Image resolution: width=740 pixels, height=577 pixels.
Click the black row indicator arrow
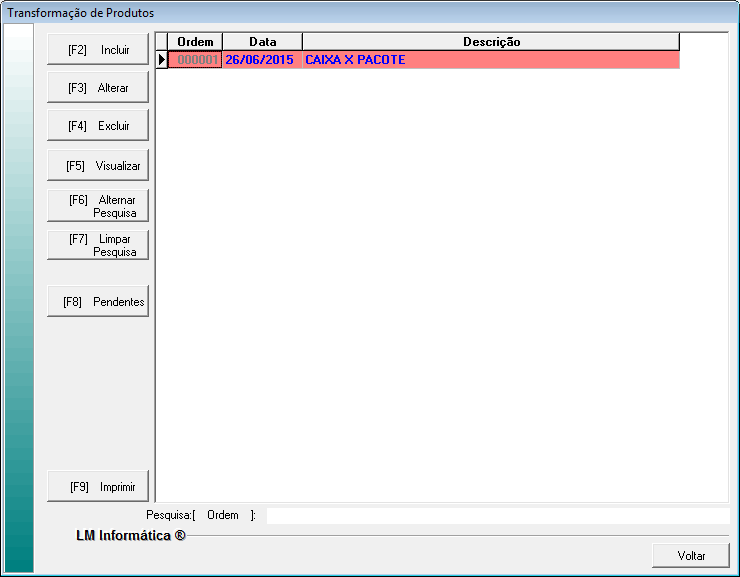161,60
